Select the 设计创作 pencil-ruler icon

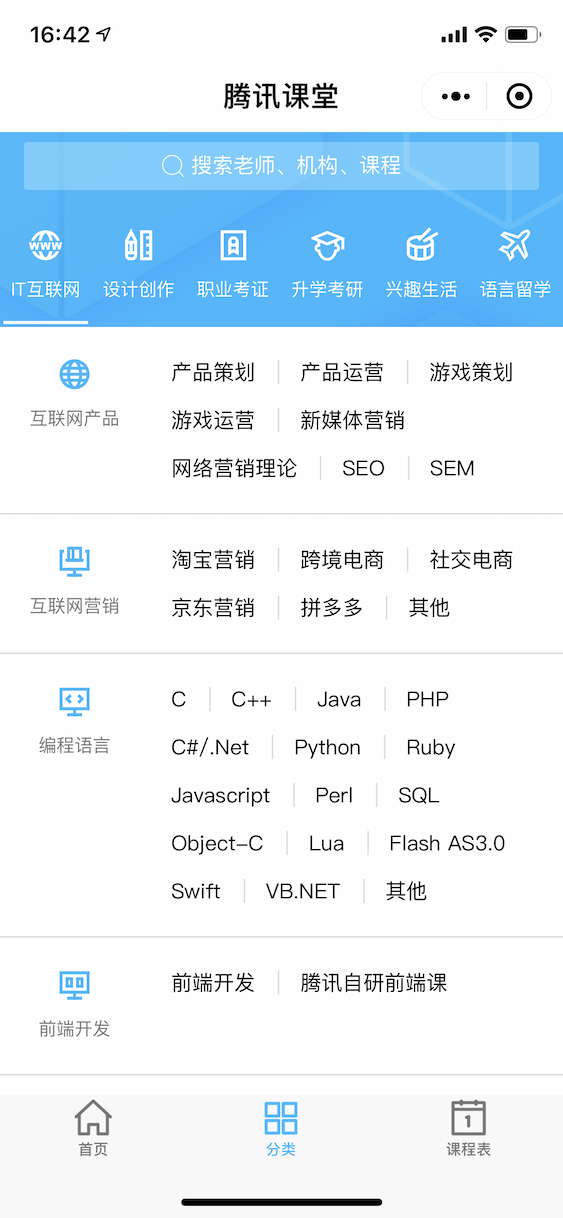[139, 244]
